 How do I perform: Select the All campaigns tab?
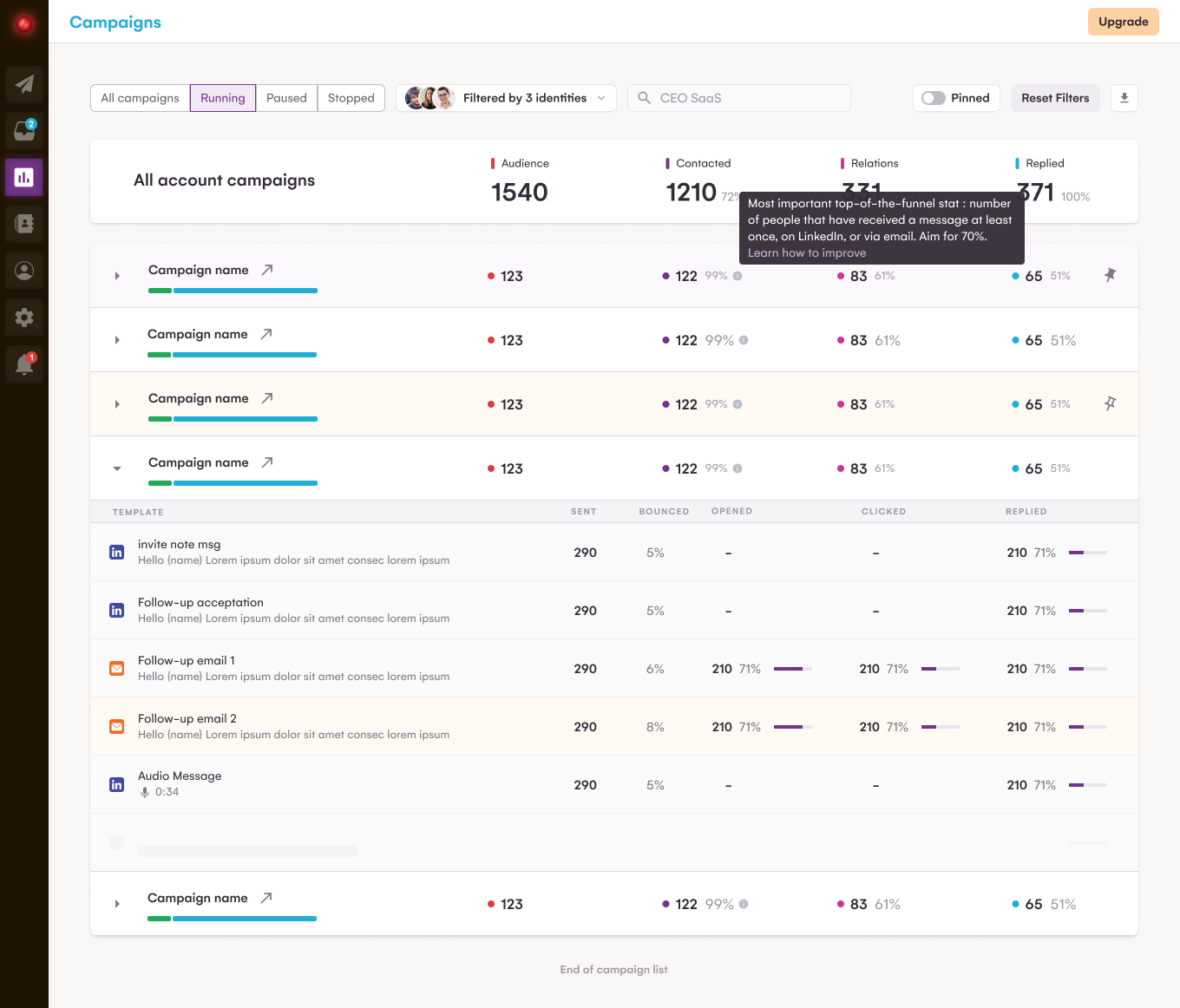pos(140,98)
